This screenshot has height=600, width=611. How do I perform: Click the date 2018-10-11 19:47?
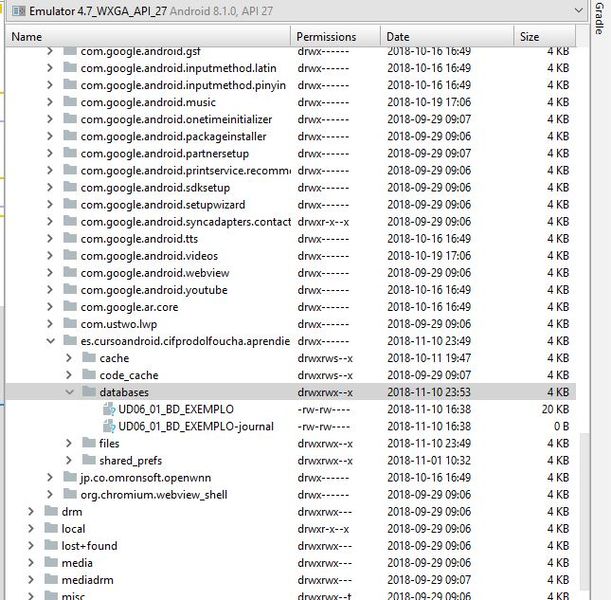429,358
